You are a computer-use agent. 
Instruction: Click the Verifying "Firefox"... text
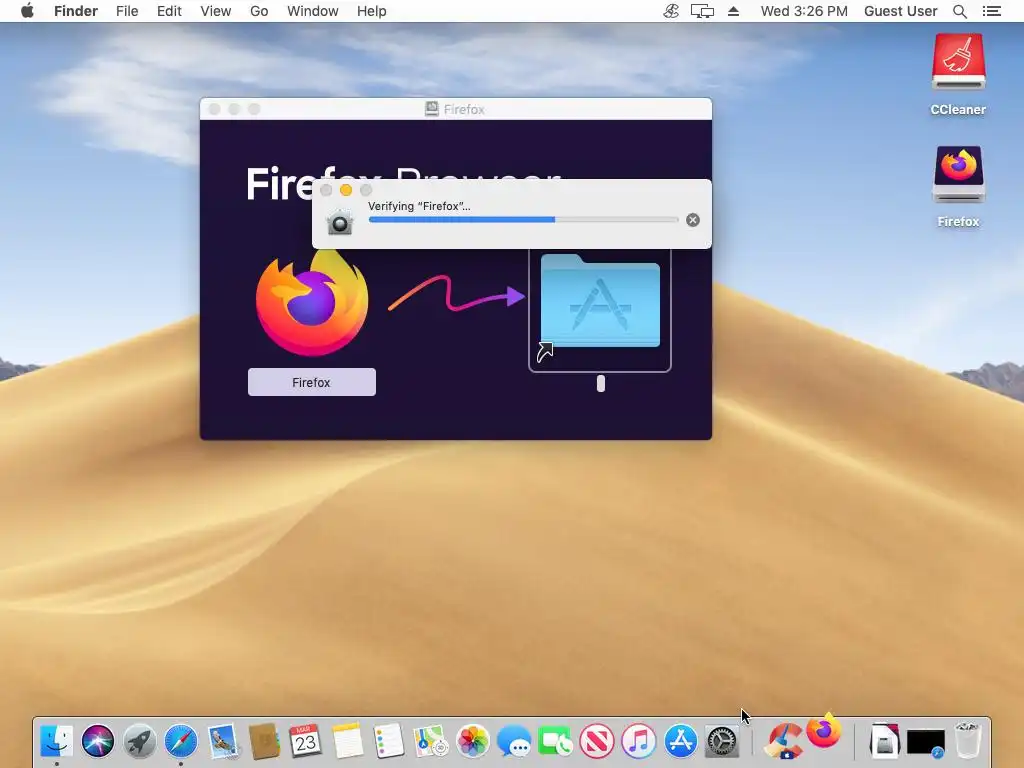pos(419,206)
